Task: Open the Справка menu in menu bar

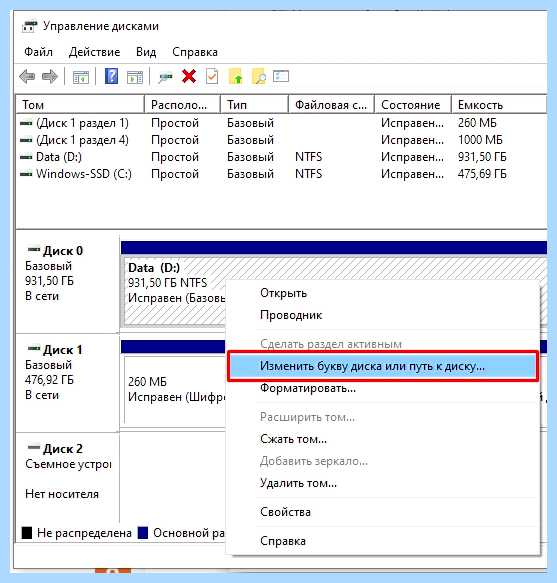Action: 195,52
